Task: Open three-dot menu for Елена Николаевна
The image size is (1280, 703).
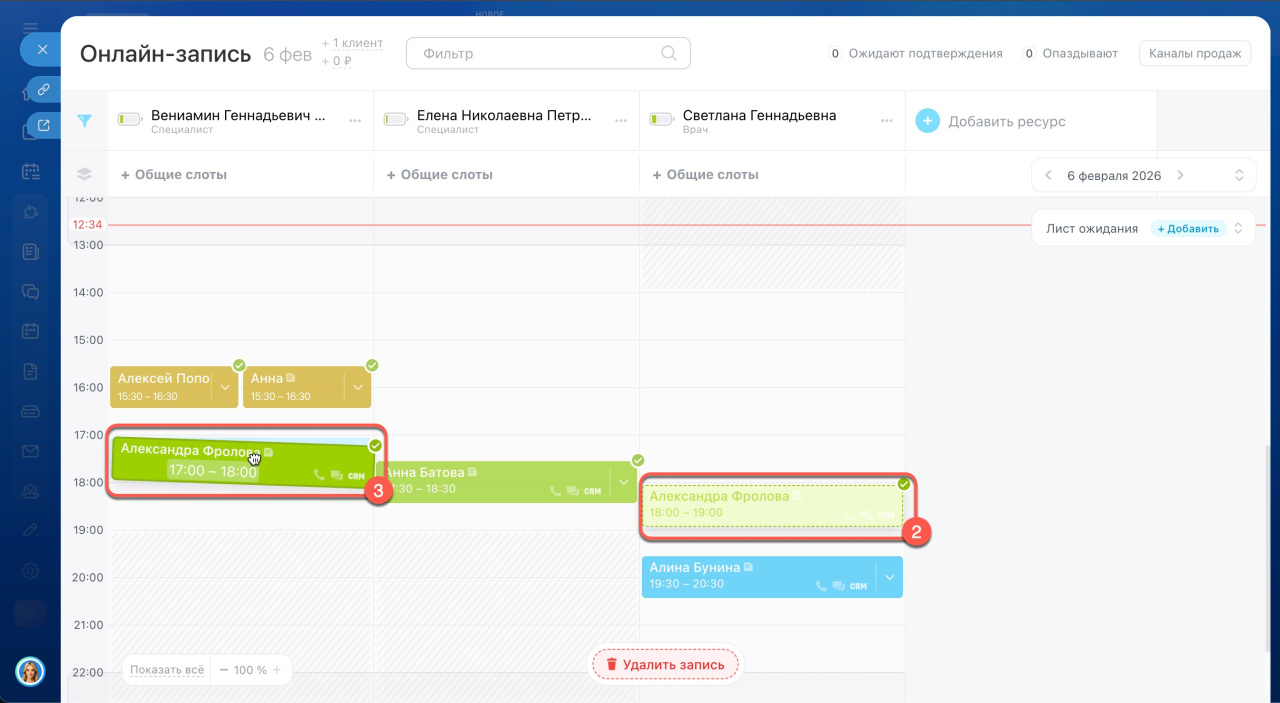Action: tap(620, 121)
